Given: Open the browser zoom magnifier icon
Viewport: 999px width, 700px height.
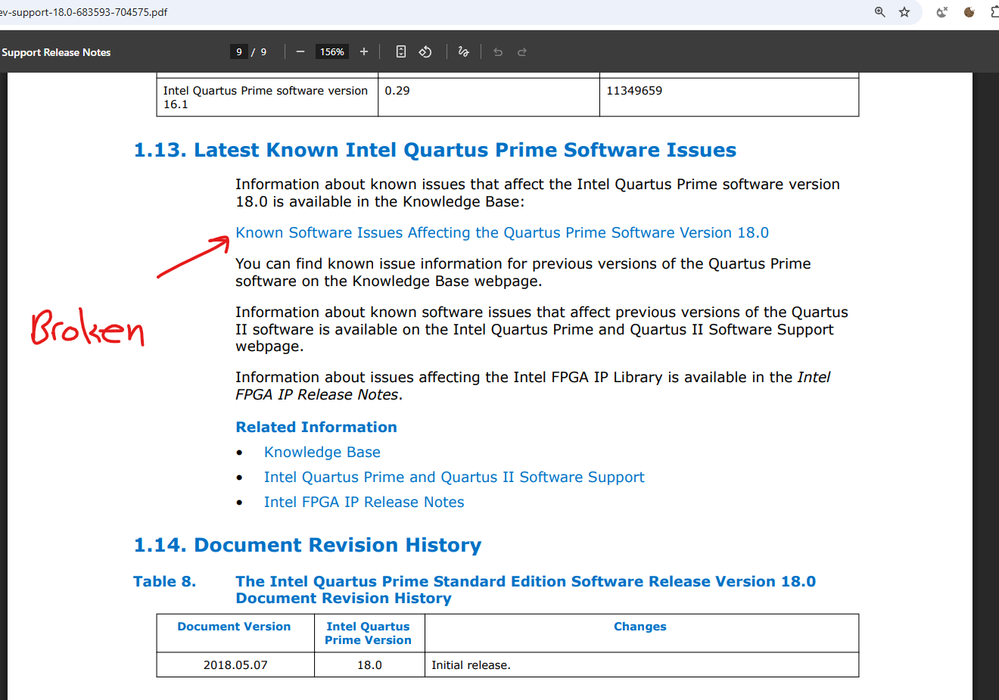Looking at the screenshot, I should [880, 12].
